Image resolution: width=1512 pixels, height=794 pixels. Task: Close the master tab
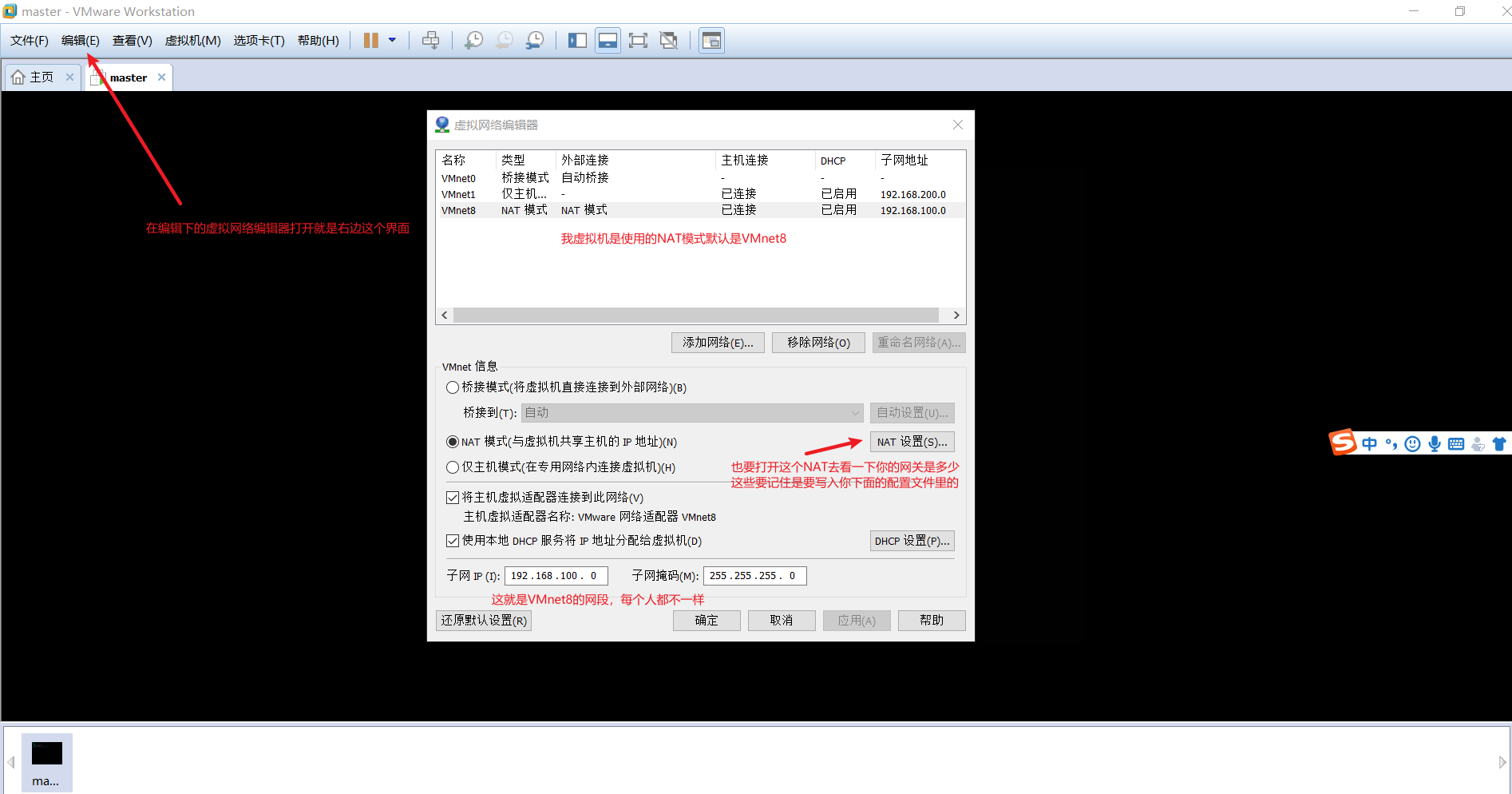[x=161, y=77]
